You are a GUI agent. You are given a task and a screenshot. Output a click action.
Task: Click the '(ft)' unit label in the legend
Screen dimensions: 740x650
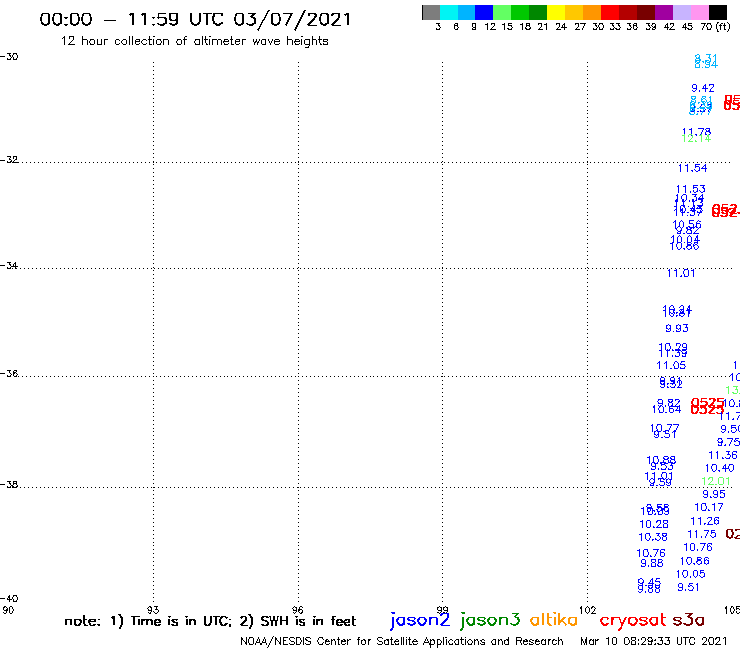[723, 26]
